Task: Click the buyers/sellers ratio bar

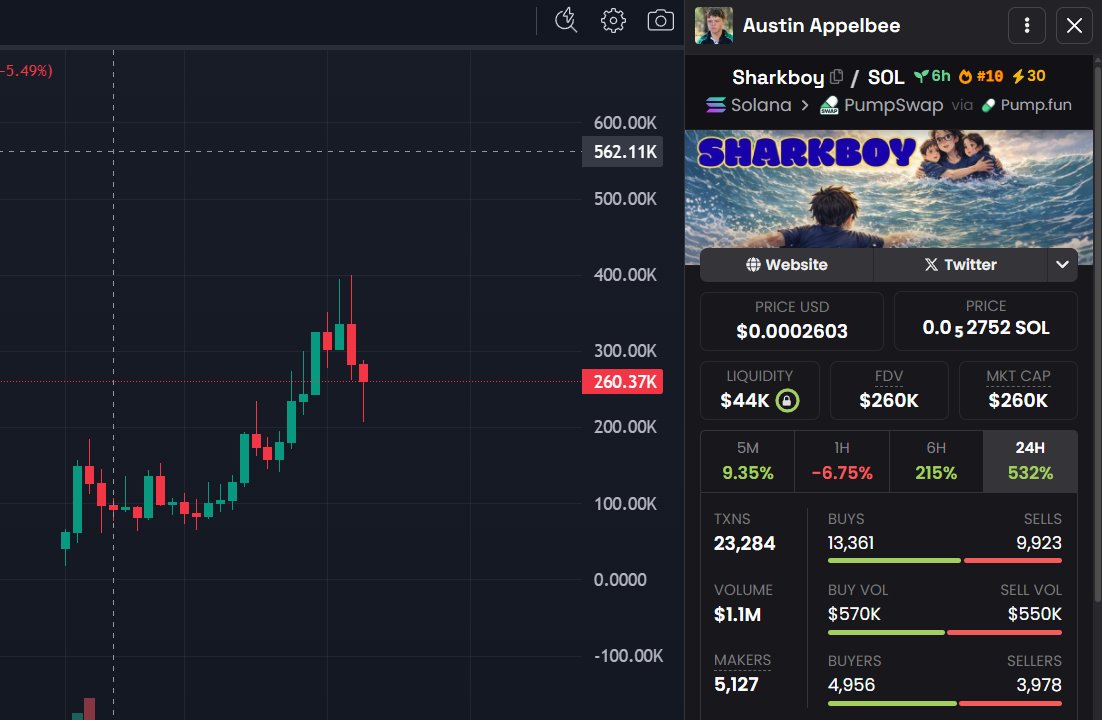Action: tap(945, 703)
